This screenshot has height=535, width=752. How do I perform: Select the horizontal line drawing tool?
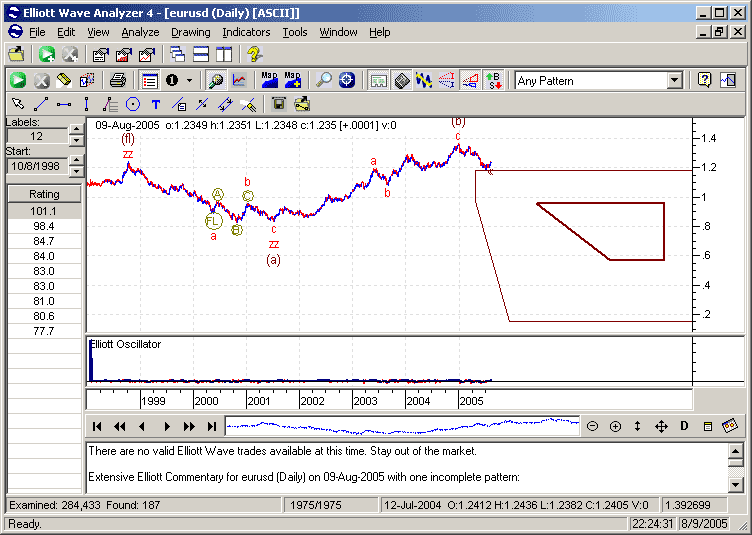(64, 104)
